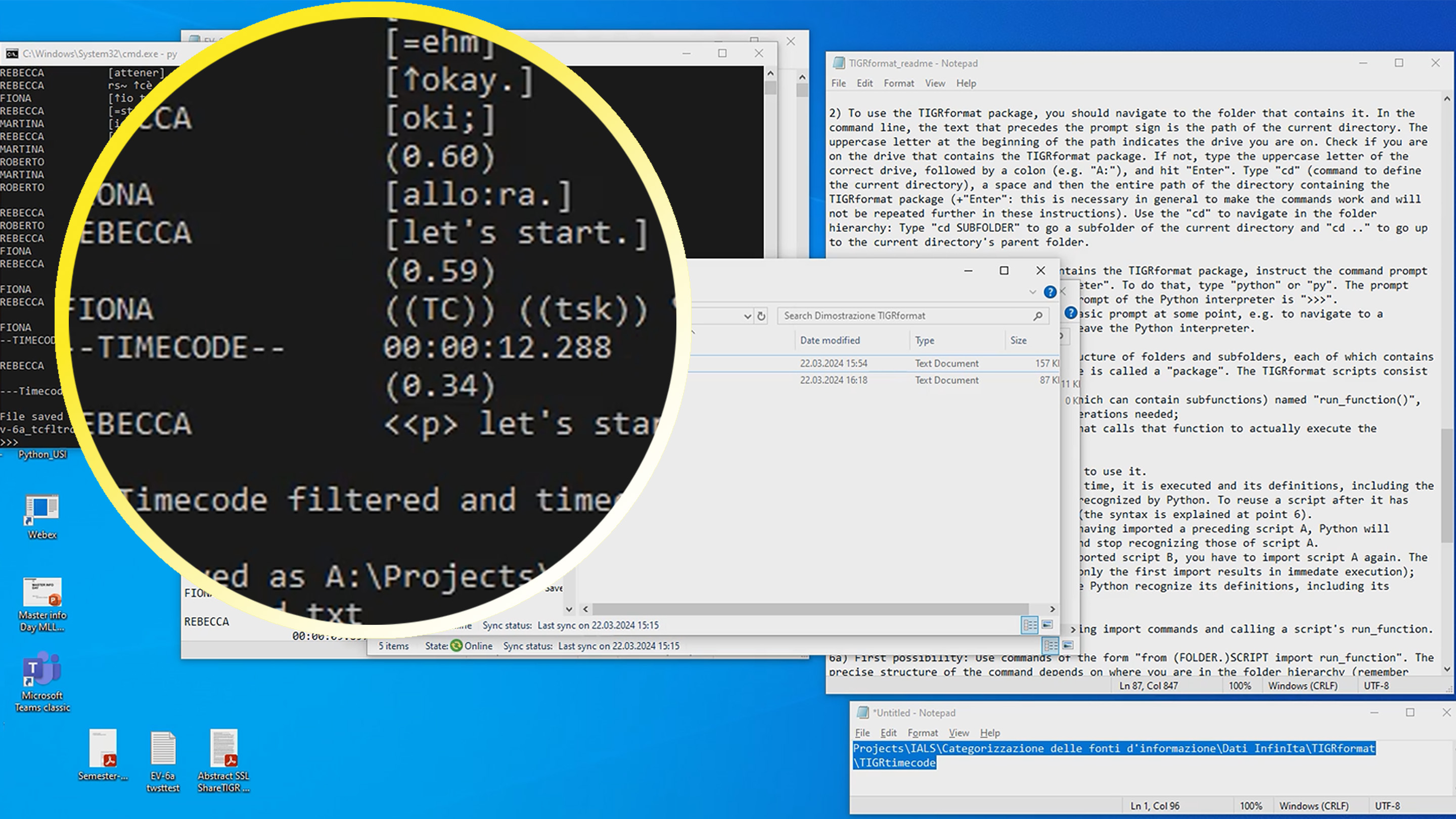Click the cmd.exe window title bar icon
The height and width of the screenshot is (819, 1456).
point(11,54)
